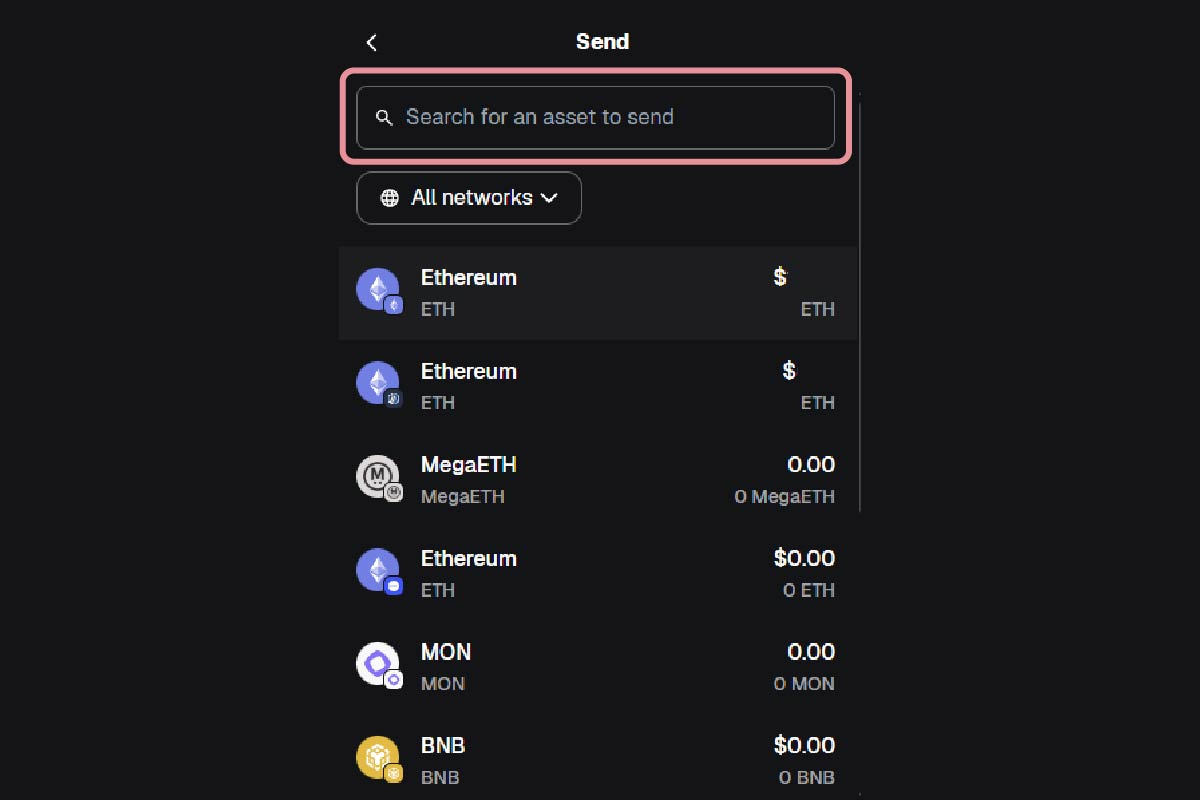1200x800 pixels.
Task: Select the MegaETH asset name
Action: point(468,465)
